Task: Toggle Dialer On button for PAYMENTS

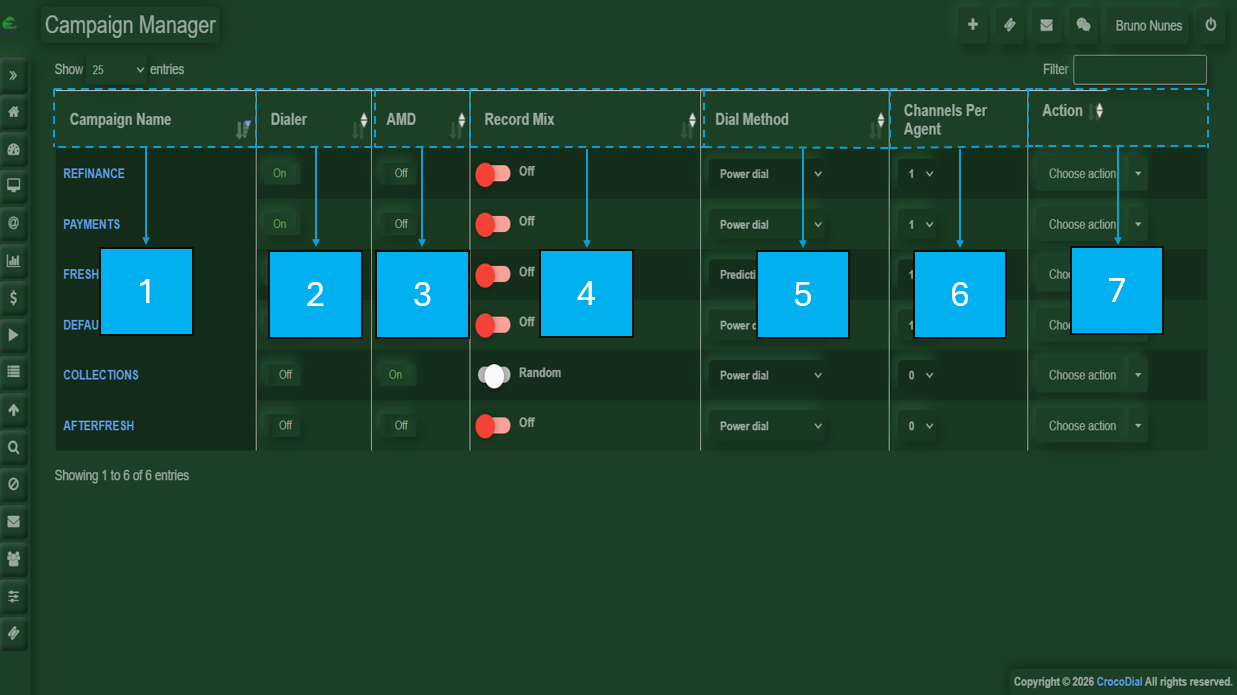Action: (280, 224)
